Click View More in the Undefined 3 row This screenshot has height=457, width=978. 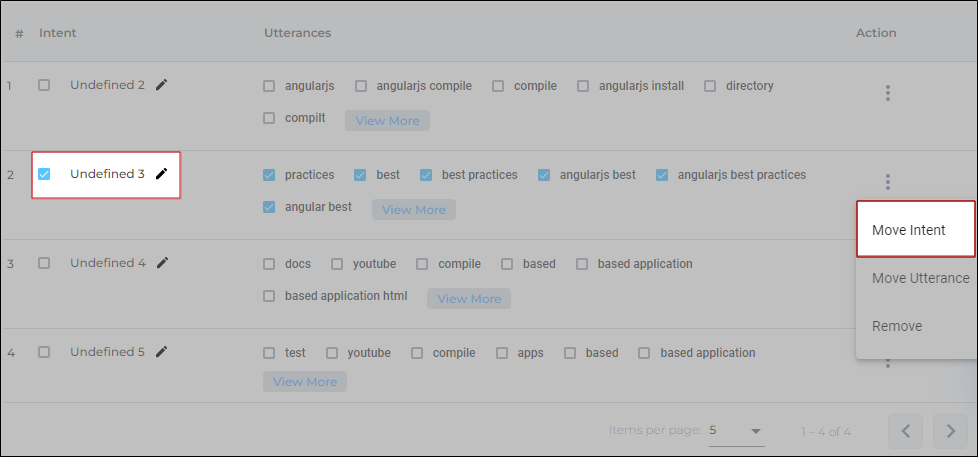coord(414,210)
